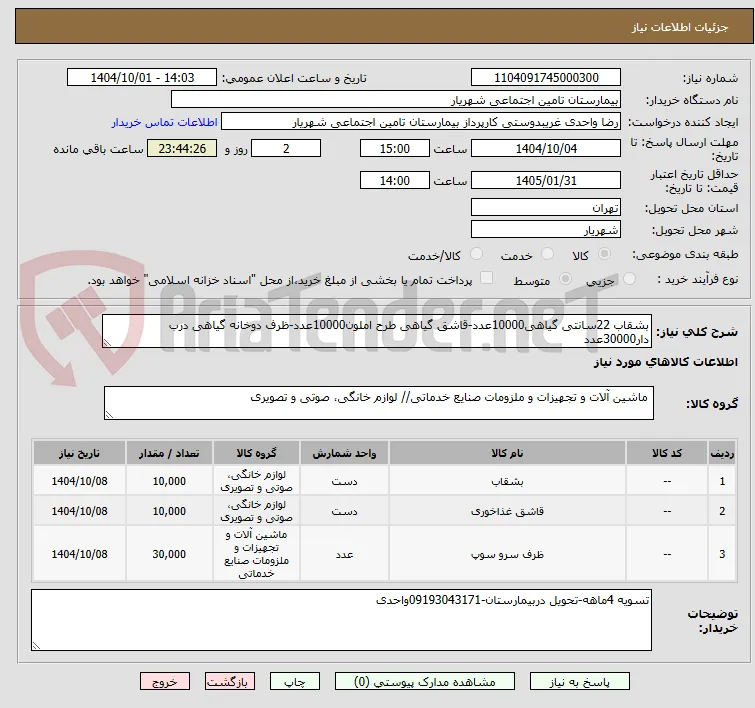This screenshot has height=708, width=755.
Task: Select the متوسط purchase type radio
Action: pos(565,278)
